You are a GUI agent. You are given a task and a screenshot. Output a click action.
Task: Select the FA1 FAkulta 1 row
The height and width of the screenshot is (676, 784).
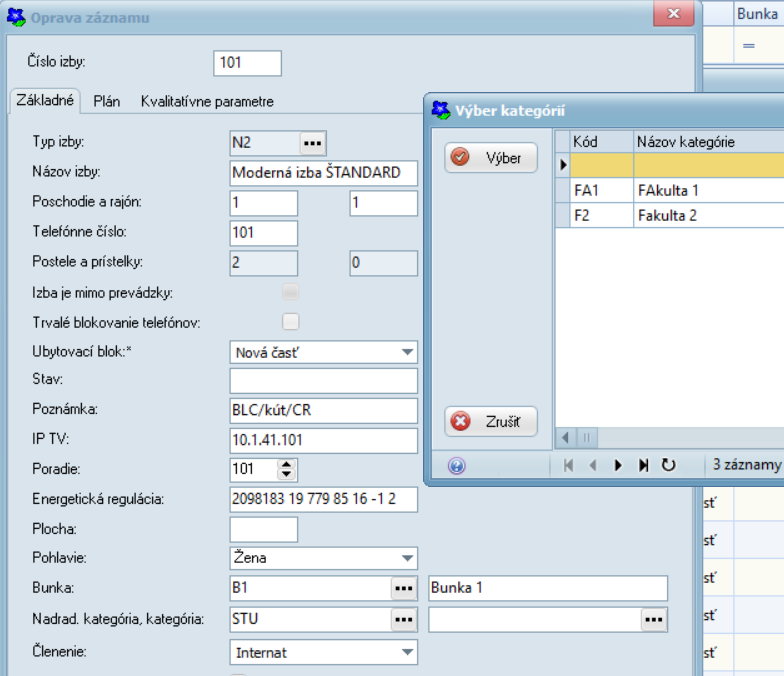665,189
